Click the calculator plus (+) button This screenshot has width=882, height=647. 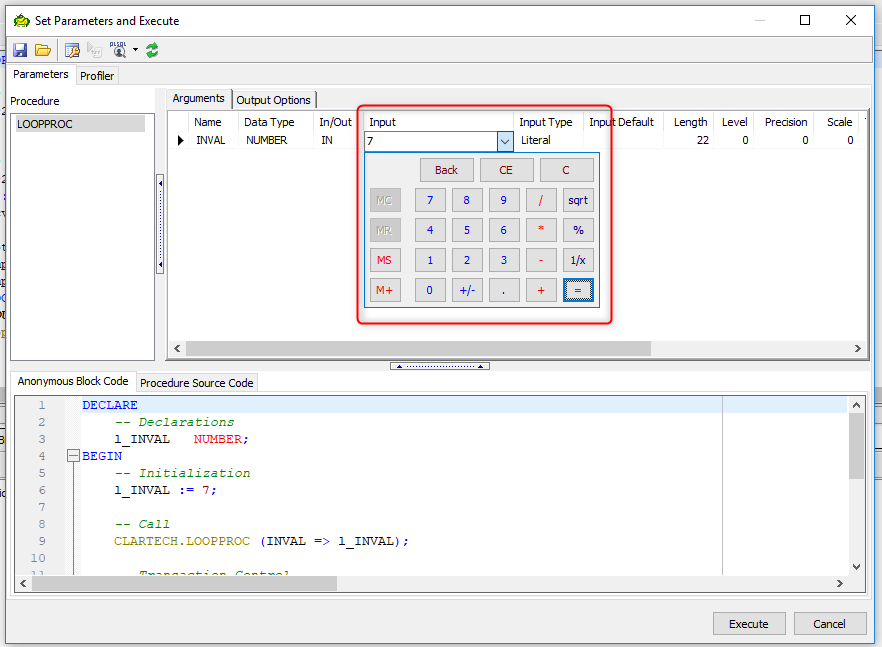541,290
